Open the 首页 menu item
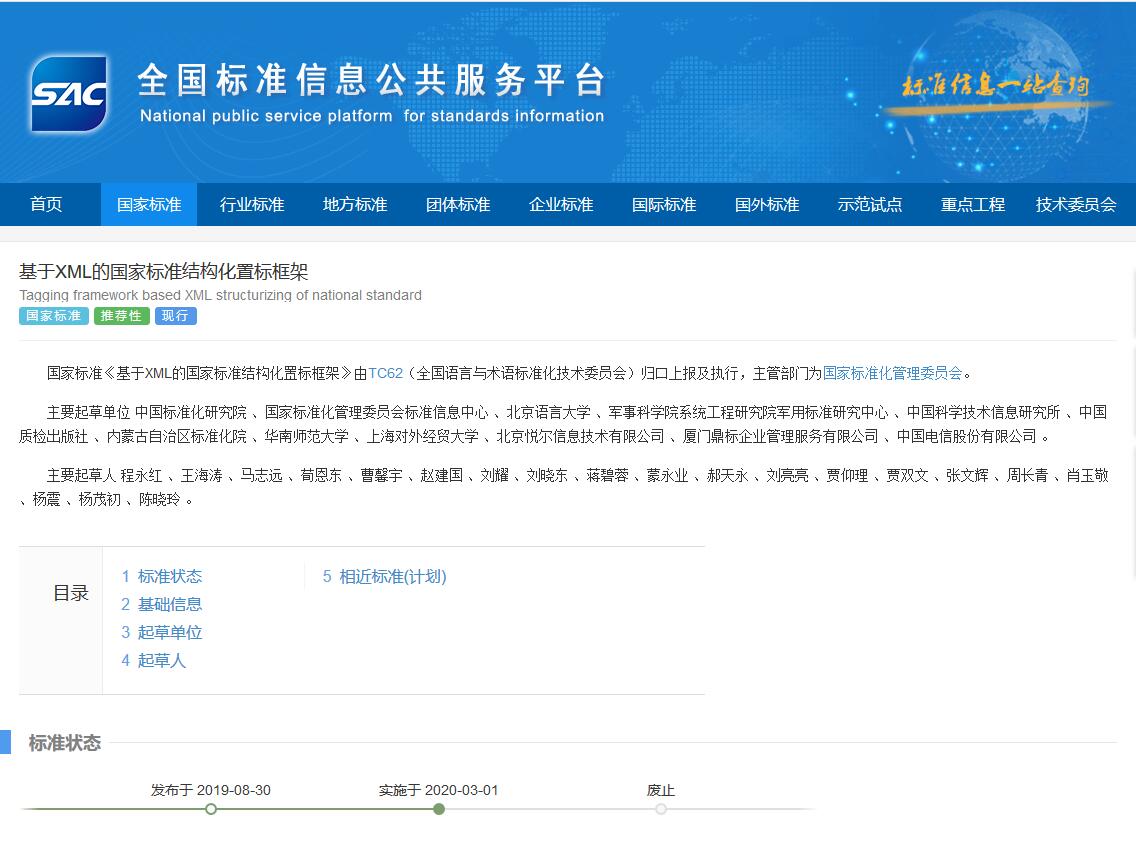Viewport: 1136px width, 861px height. (46, 204)
